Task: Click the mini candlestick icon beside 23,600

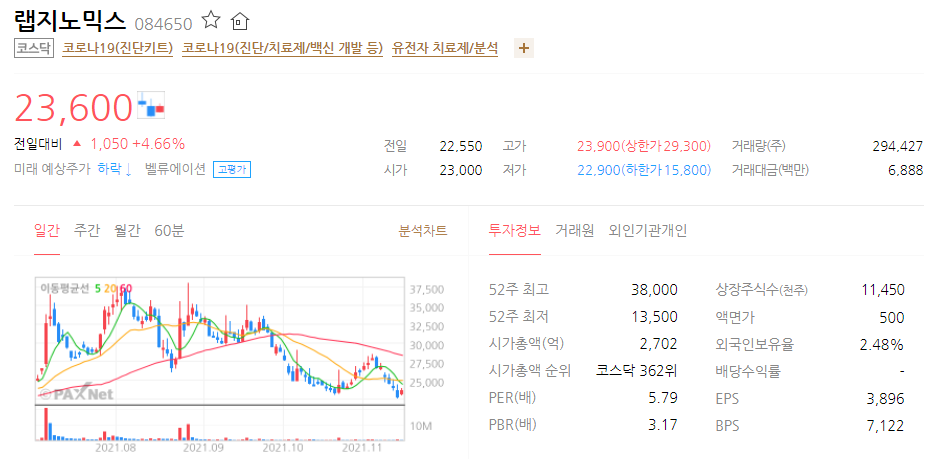Action: pyautogui.click(x=151, y=106)
